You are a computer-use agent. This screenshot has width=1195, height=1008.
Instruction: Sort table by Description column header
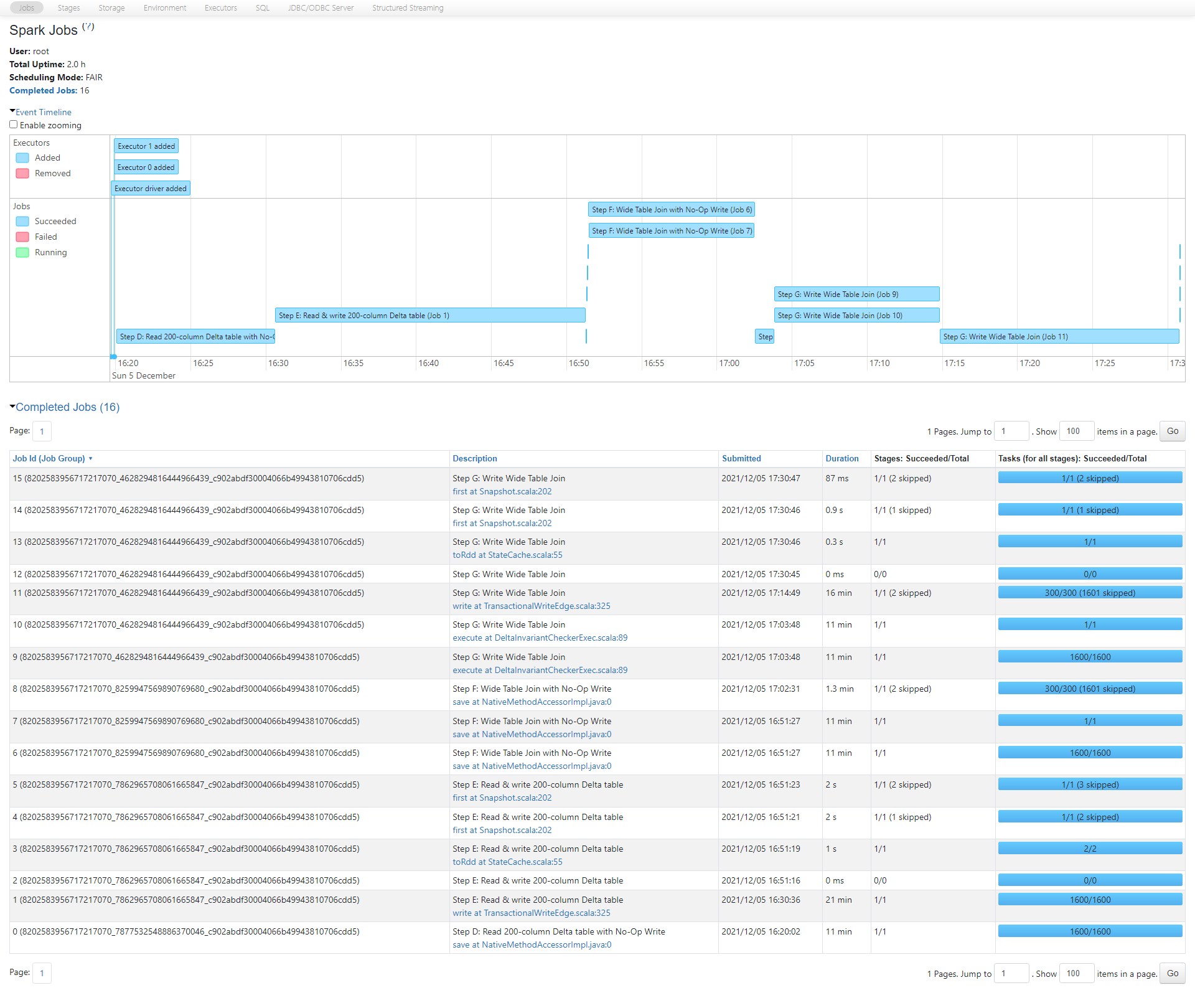click(x=475, y=459)
